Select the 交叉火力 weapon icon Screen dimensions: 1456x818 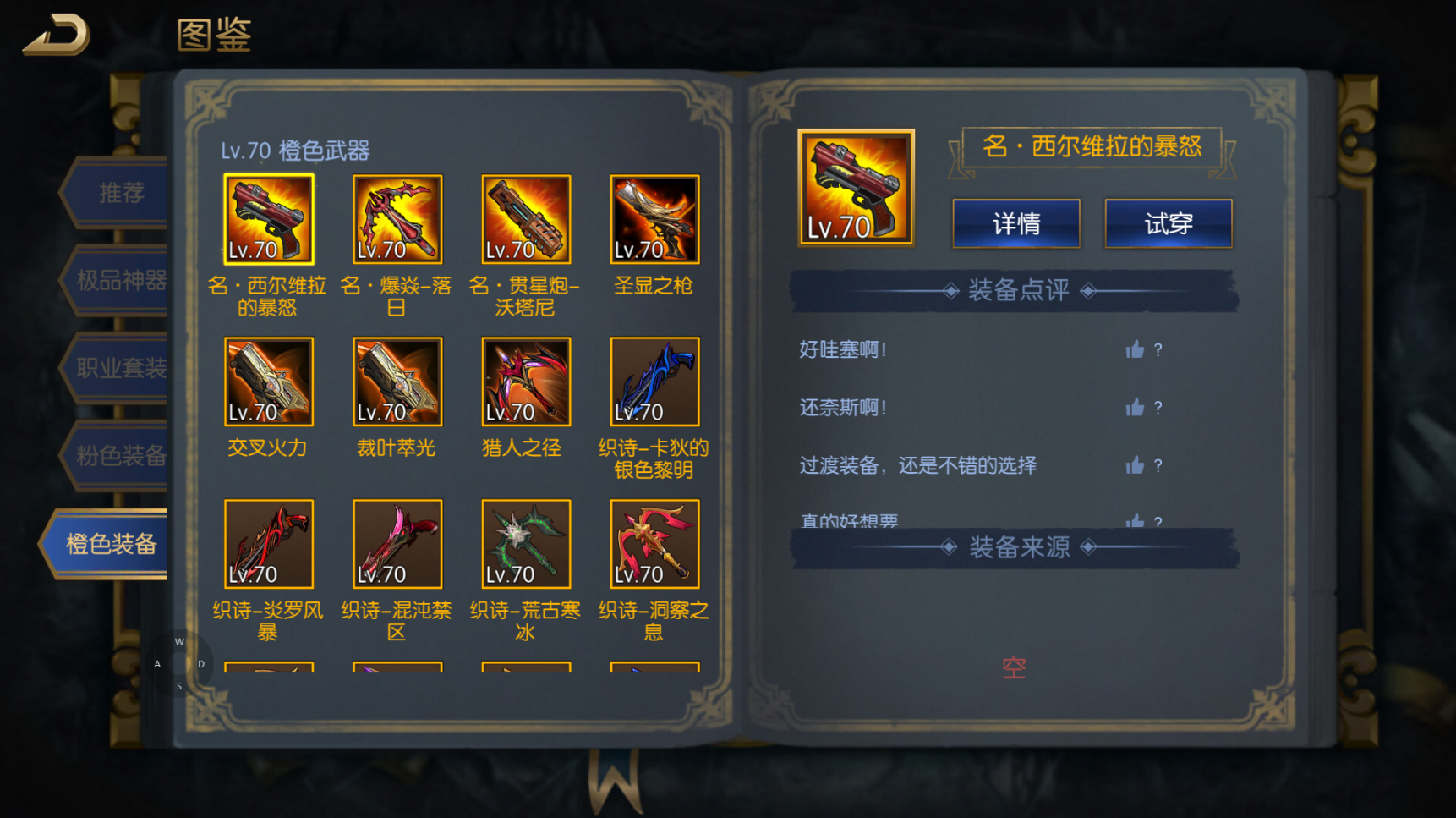click(269, 382)
